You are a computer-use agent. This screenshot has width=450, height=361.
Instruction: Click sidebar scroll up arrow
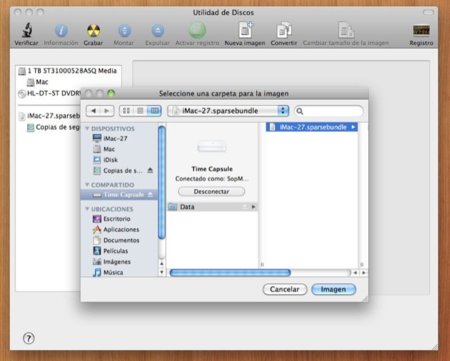[x=162, y=264]
